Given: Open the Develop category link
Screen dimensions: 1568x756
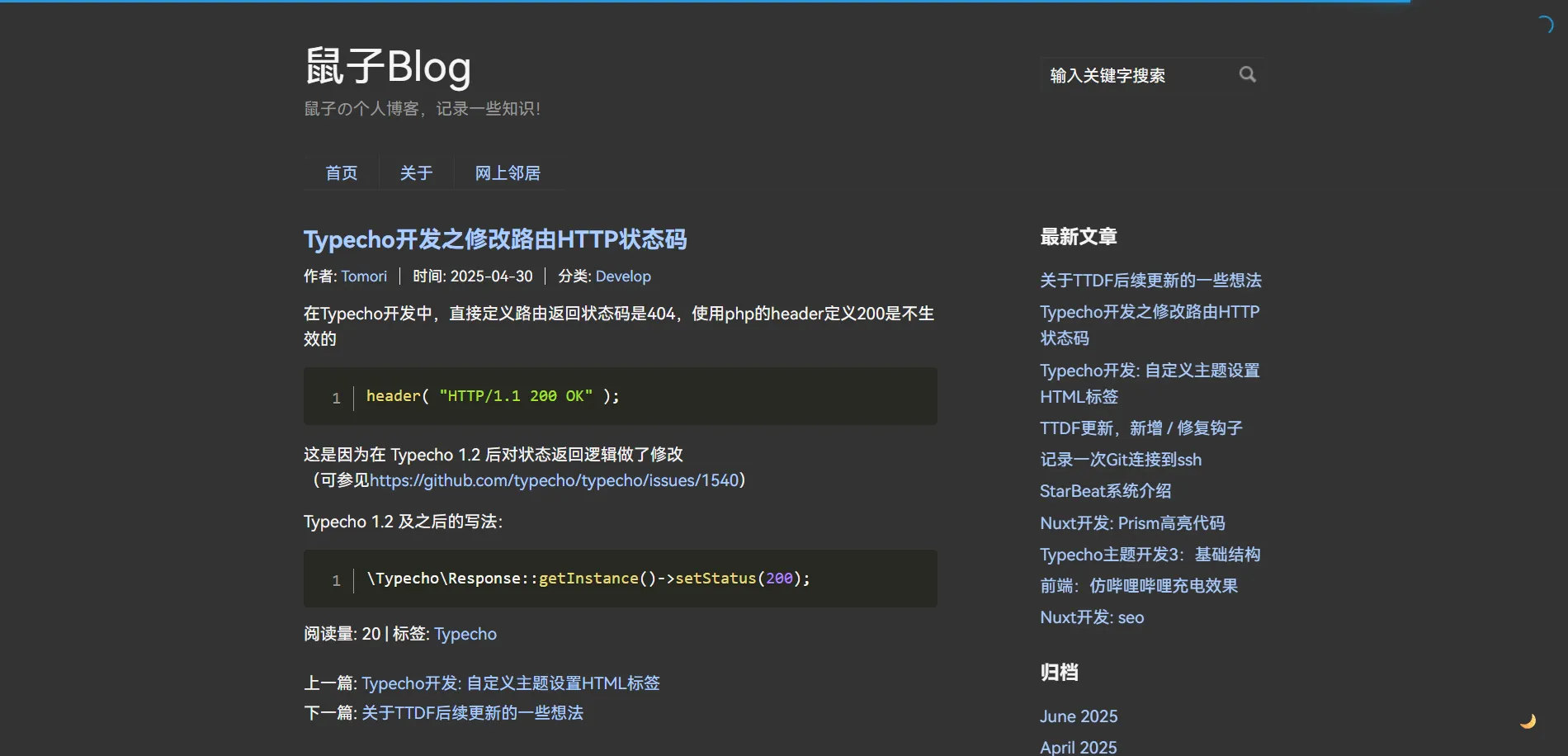Looking at the screenshot, I should point(623,276).
